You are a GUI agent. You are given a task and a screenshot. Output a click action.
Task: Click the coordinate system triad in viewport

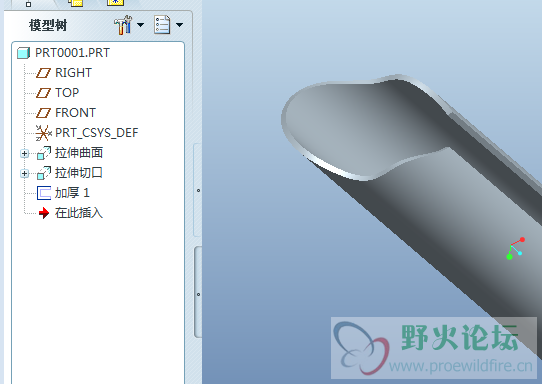click(516, 249)
